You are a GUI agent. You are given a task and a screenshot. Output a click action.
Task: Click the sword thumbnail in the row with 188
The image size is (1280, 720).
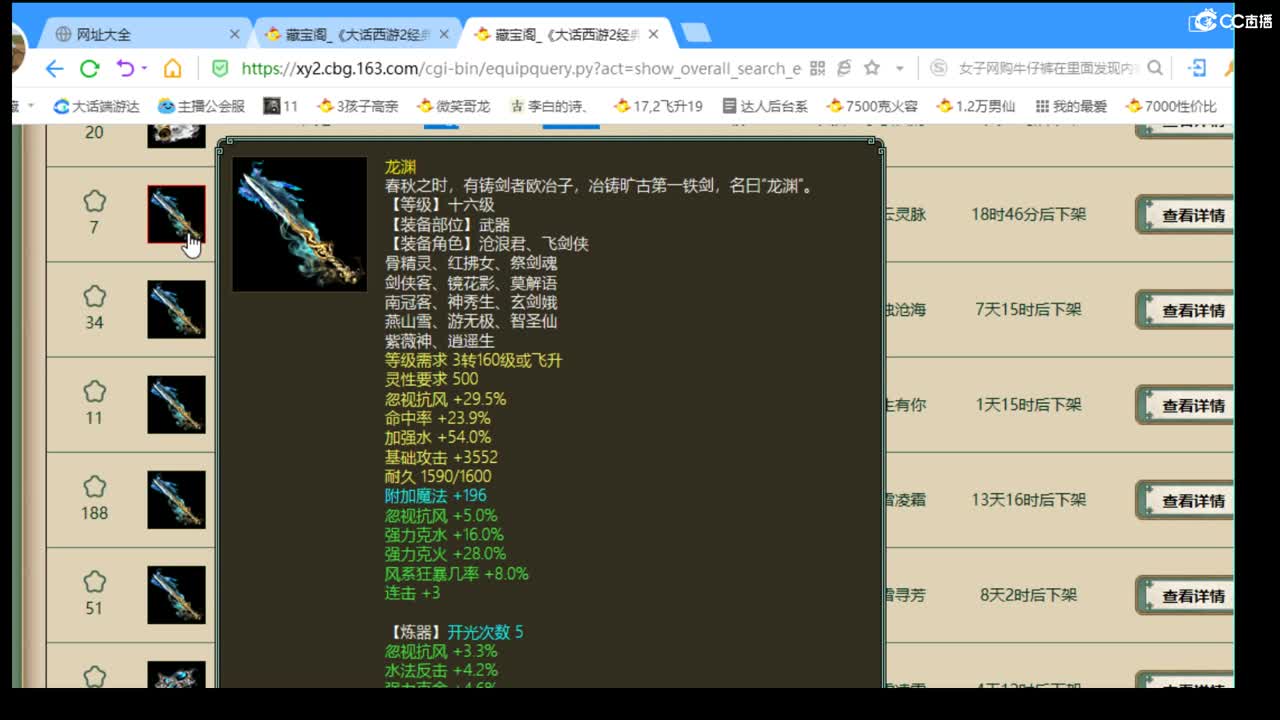pos(176,500)
